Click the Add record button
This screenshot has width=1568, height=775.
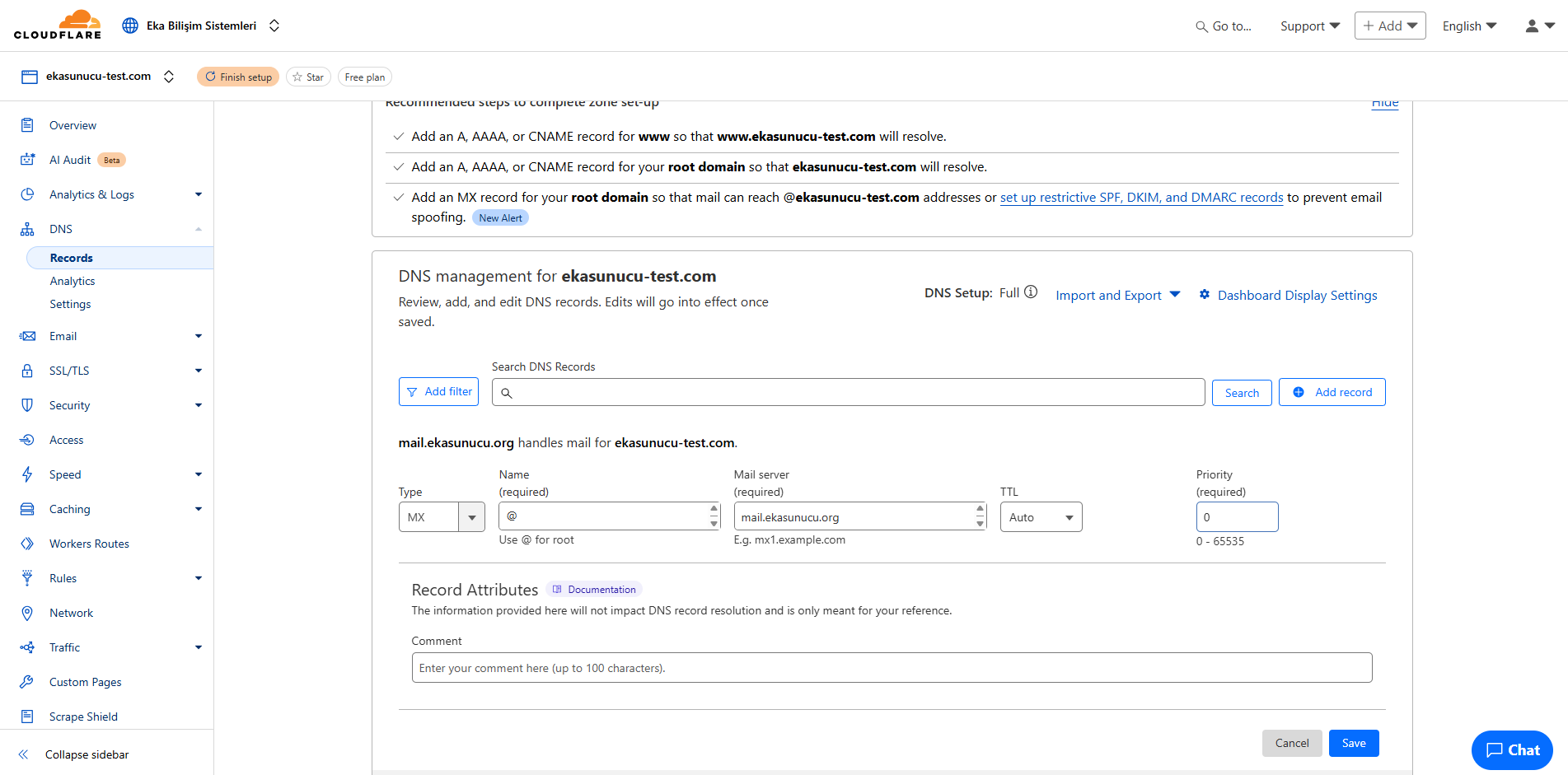coord(1332,392)
